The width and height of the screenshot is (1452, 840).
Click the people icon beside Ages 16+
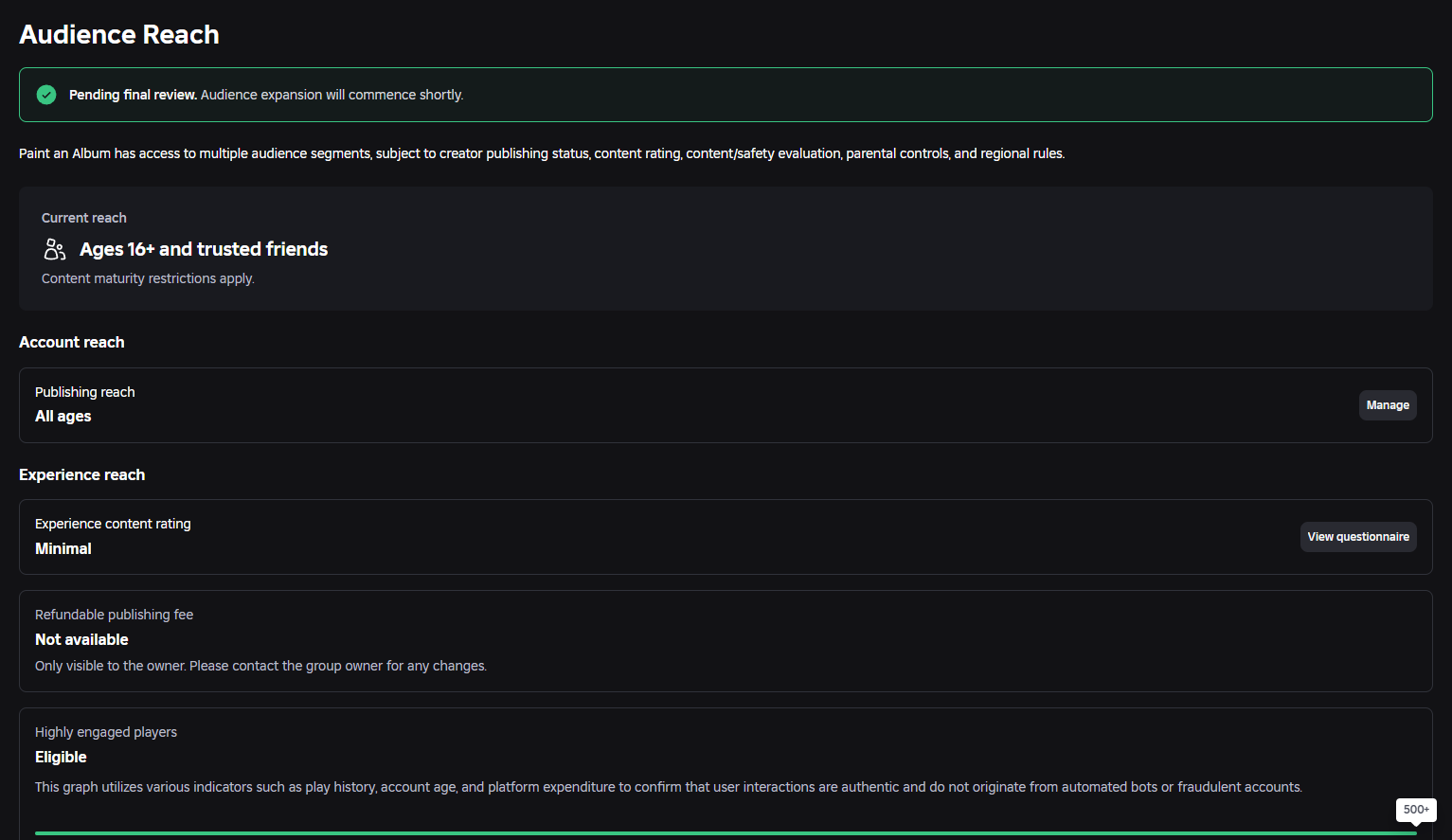point(55,249)
